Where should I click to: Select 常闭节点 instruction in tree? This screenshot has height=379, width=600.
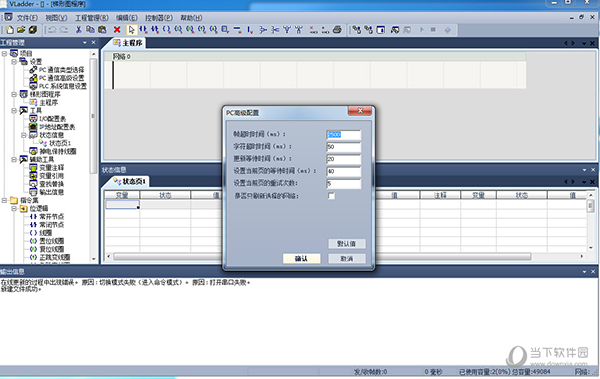point(51,225)
